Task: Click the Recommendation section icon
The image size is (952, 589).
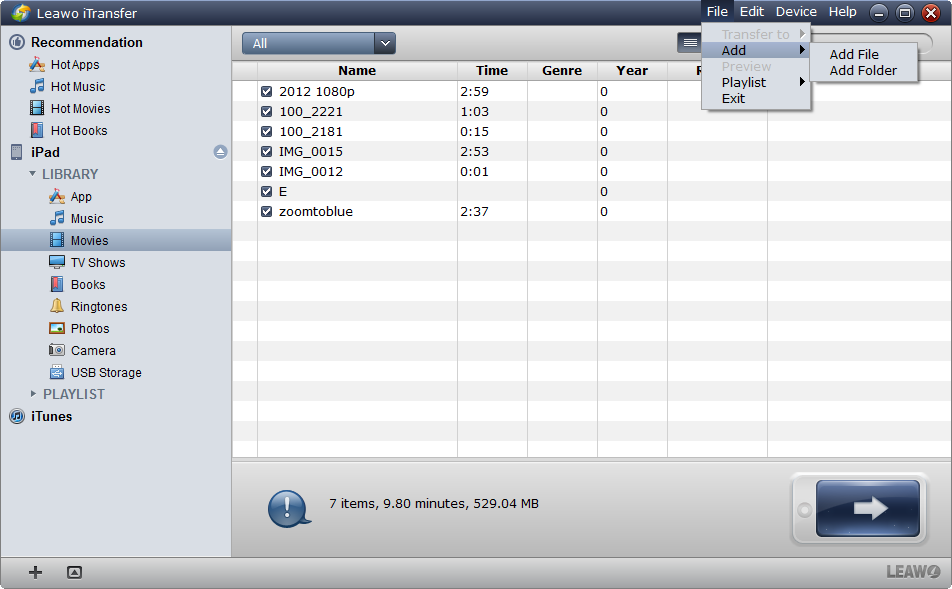Action: click(x=17, y=42)
